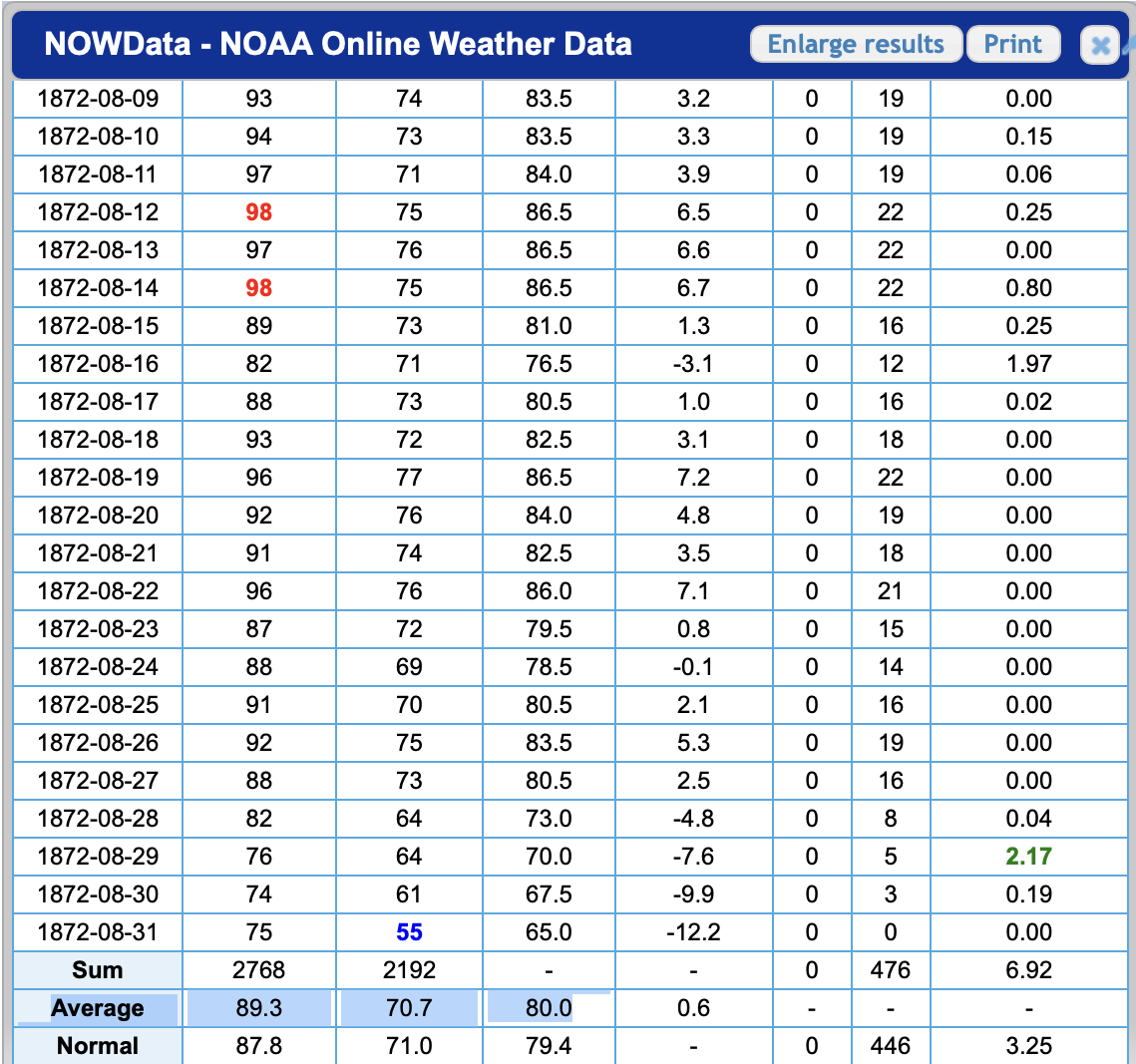This screenshot has width=1136, height=1064.
Task: Click departure value 6.6 on 1872-08-13
Action: point(693,250)
